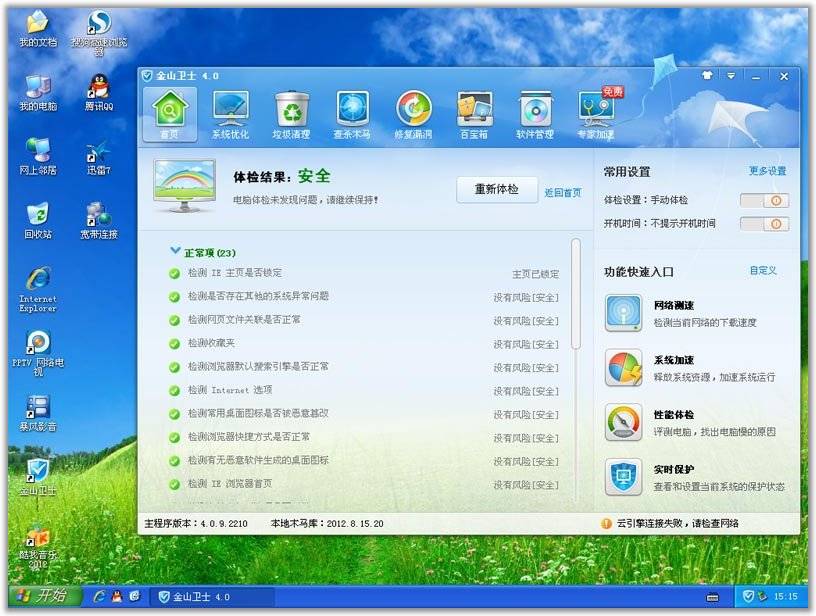Screen dimensions: 816x616
Task: Open 暴风影音 desktop icon
Action: pyautogui.click(x=38, y=414)
